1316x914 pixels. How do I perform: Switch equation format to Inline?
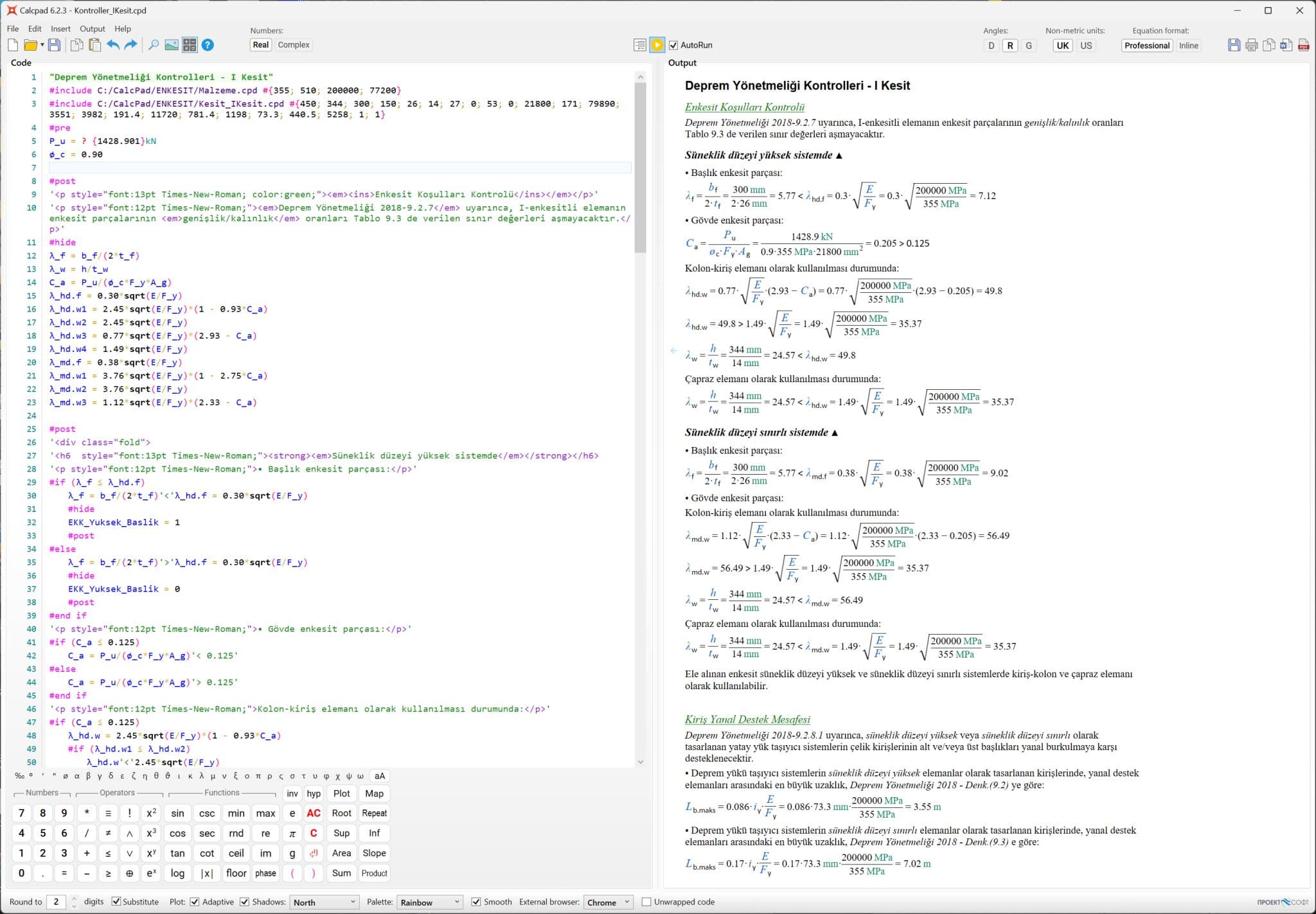pyautogui.click(x=1188, y=46)
